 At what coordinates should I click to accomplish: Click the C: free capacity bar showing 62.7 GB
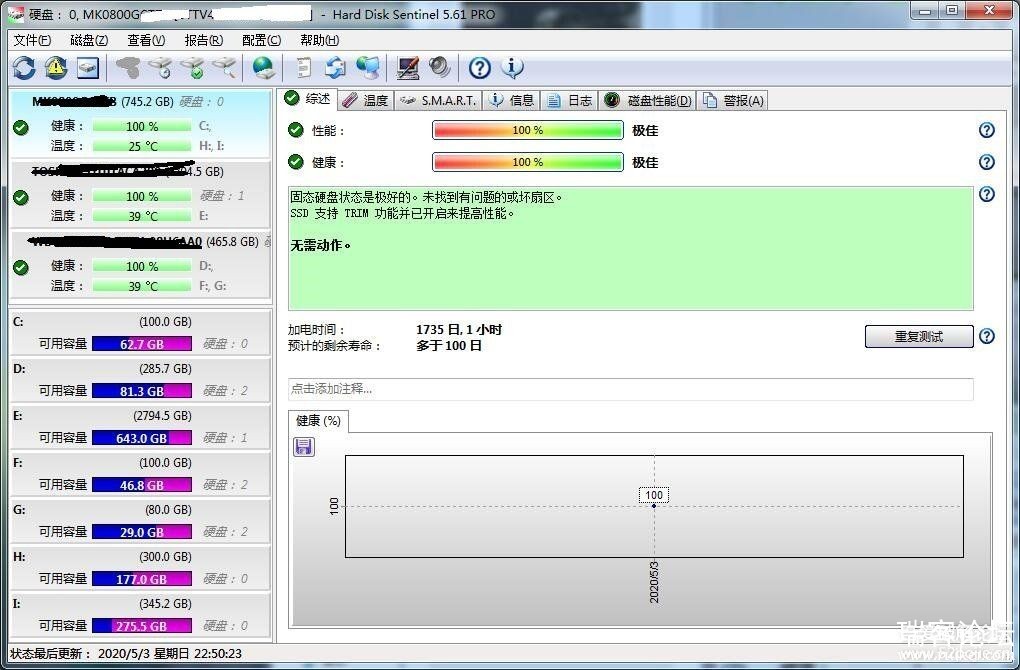tap(142, 343)
